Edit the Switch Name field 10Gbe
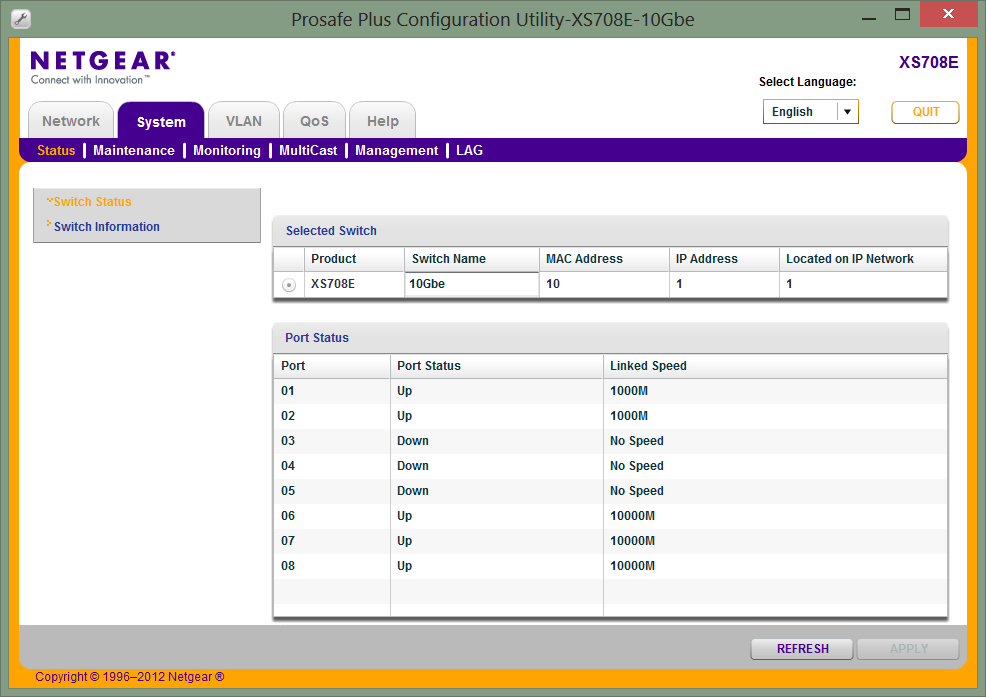Viewport: 986px width, 697px height. tap(472, 284)
